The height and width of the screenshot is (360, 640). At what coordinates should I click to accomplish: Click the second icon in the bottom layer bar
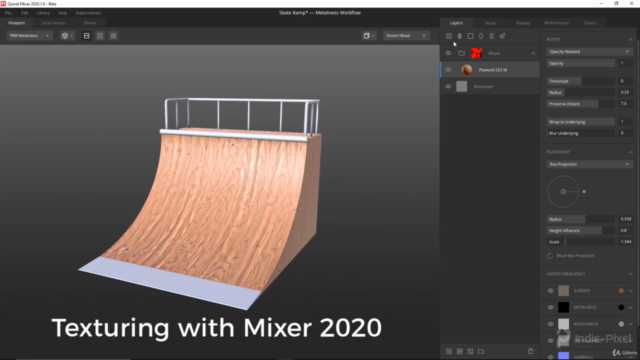click(460, 351)
